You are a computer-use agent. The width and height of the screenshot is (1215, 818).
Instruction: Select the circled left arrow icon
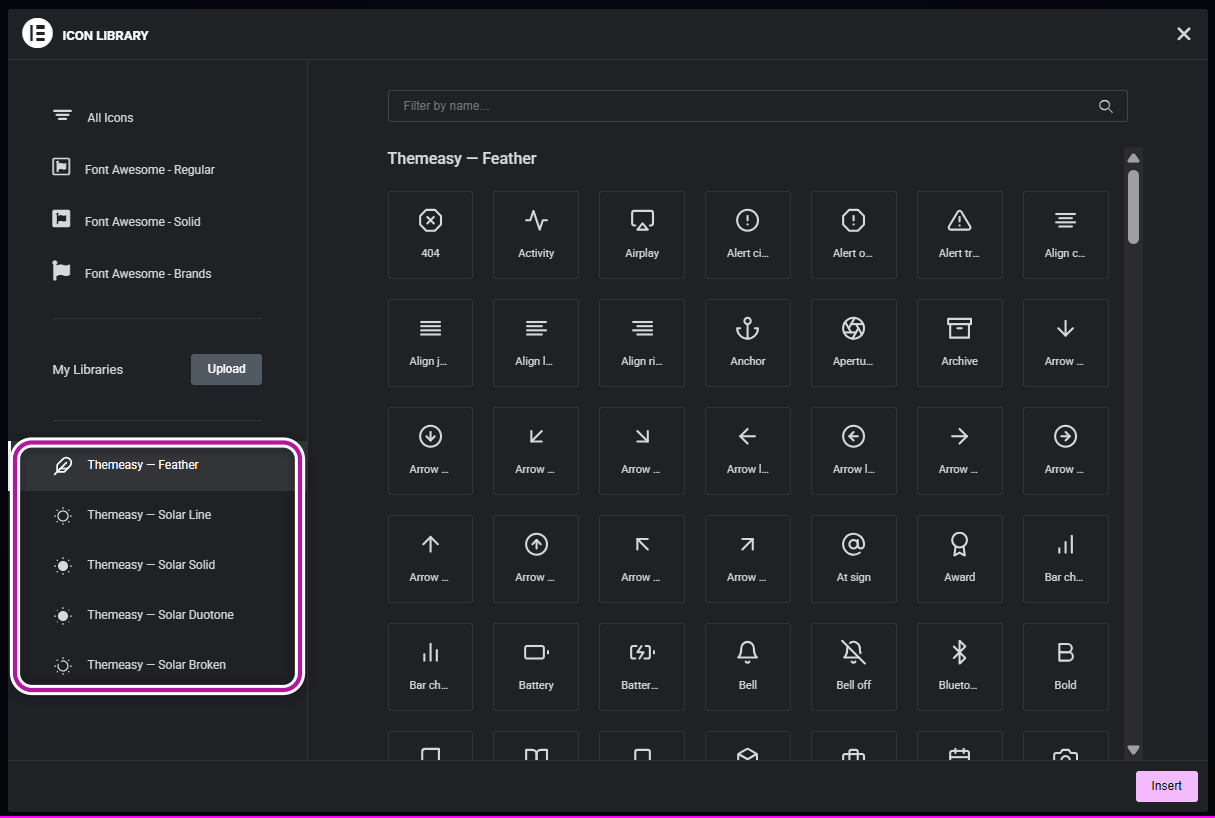pyautogui.click(x=854, y=451)
